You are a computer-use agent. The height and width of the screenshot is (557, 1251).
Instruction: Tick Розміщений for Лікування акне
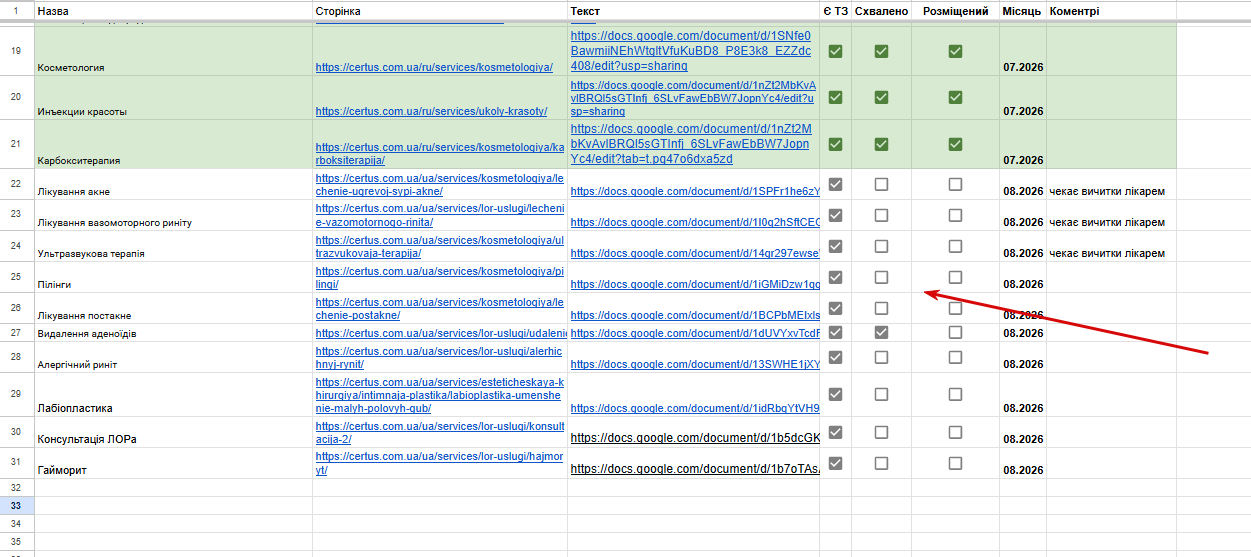(955, 184)
